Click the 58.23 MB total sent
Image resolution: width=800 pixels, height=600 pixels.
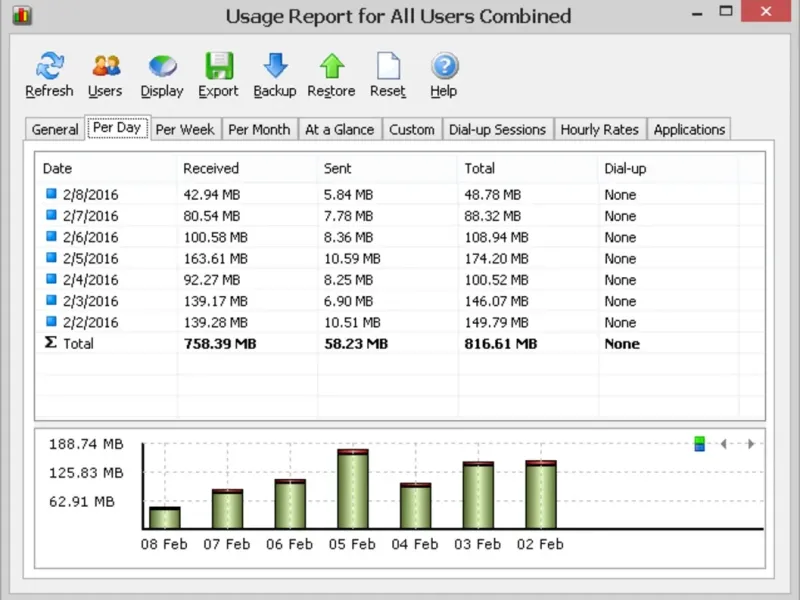pos(356,344)
